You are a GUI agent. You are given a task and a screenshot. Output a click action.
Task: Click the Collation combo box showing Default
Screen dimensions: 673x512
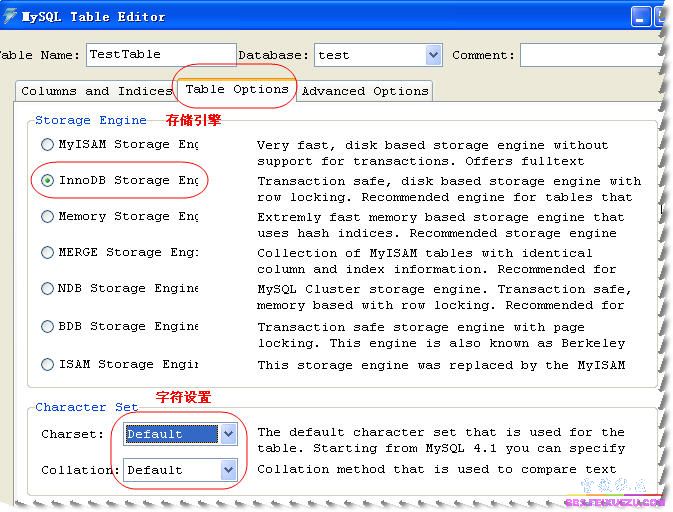[x=180, y=470]
